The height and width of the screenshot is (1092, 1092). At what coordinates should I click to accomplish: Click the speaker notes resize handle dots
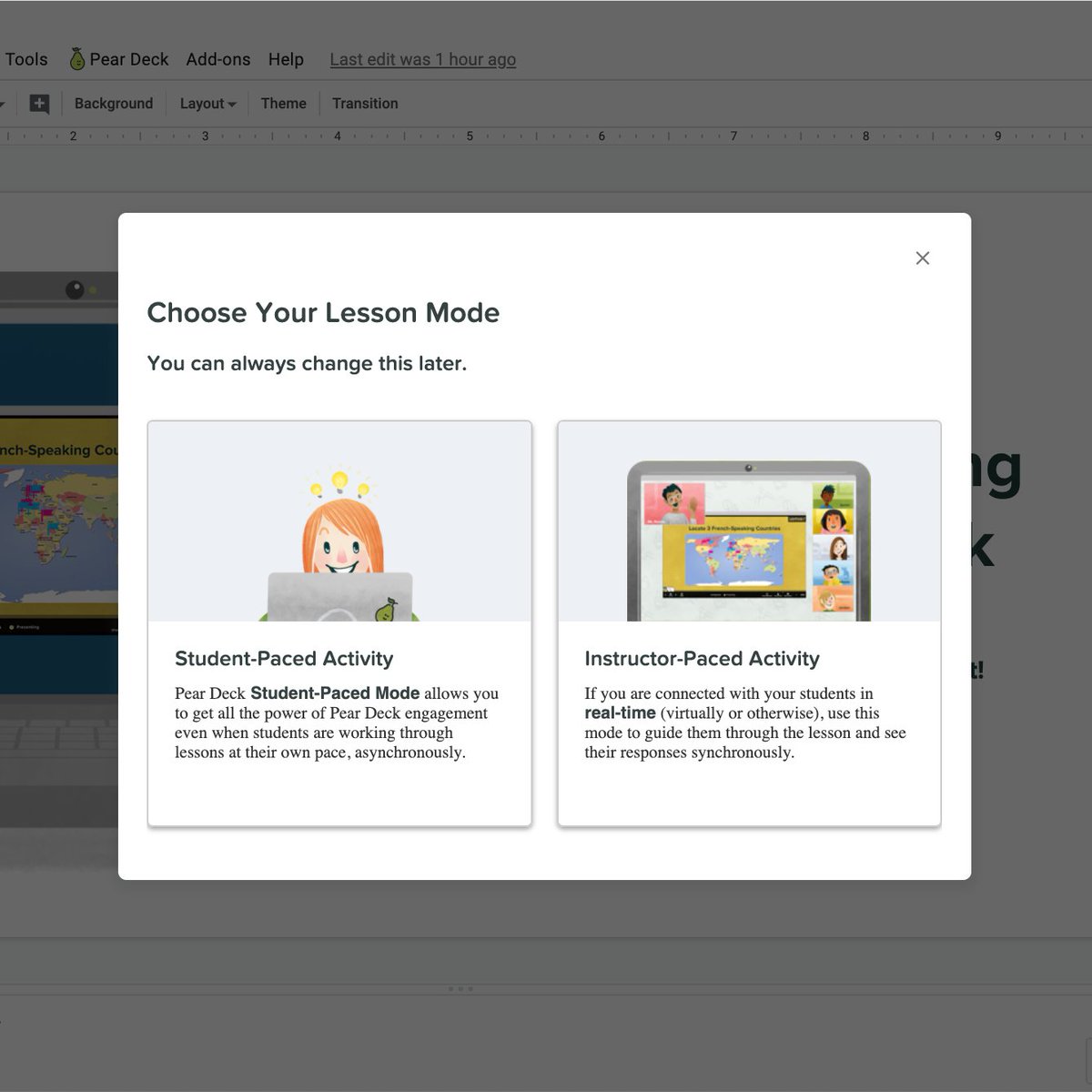click(460, 988)
